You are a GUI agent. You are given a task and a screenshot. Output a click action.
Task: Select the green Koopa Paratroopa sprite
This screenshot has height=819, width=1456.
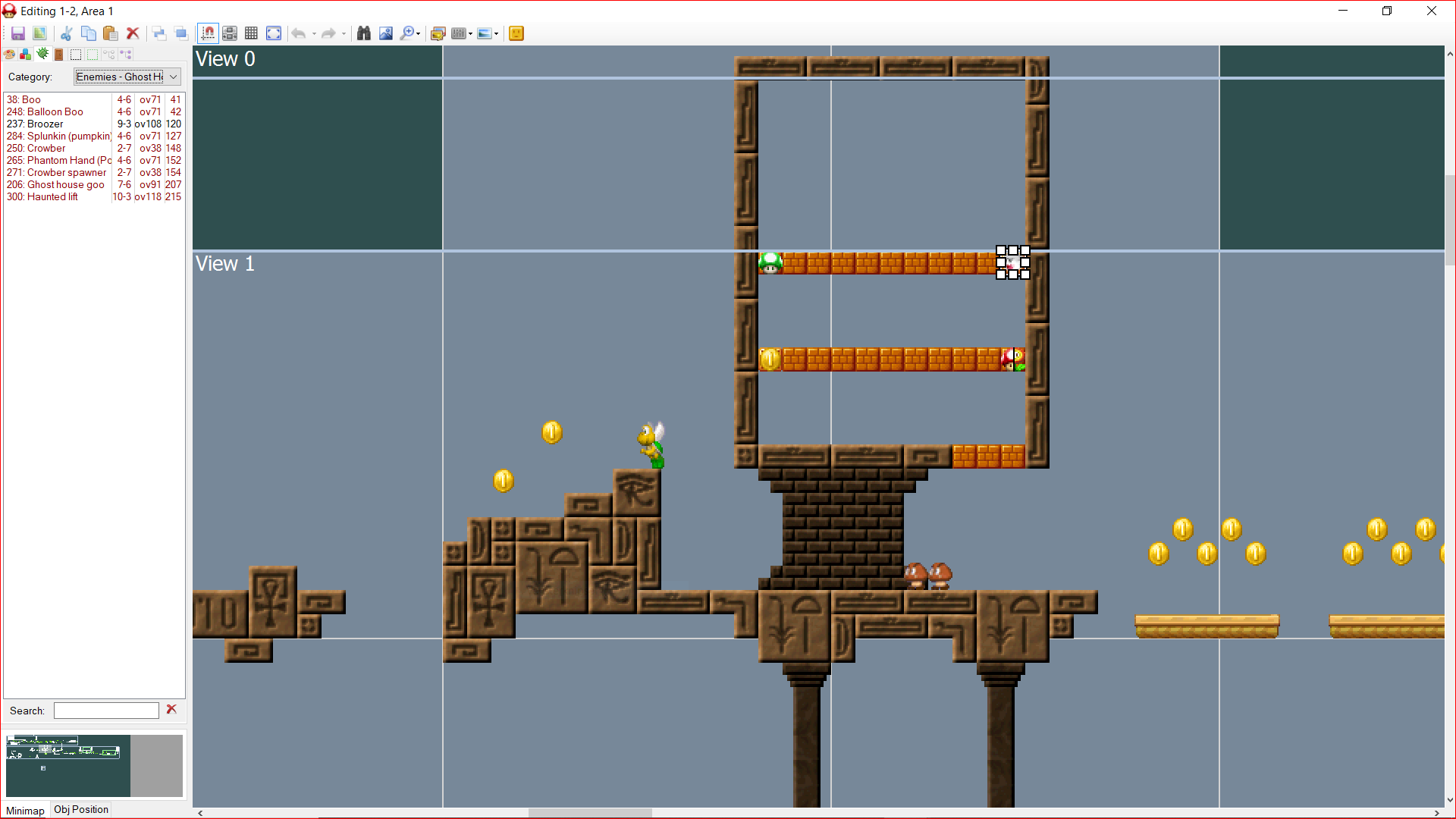pyautogui.click(x=652, y=445)
